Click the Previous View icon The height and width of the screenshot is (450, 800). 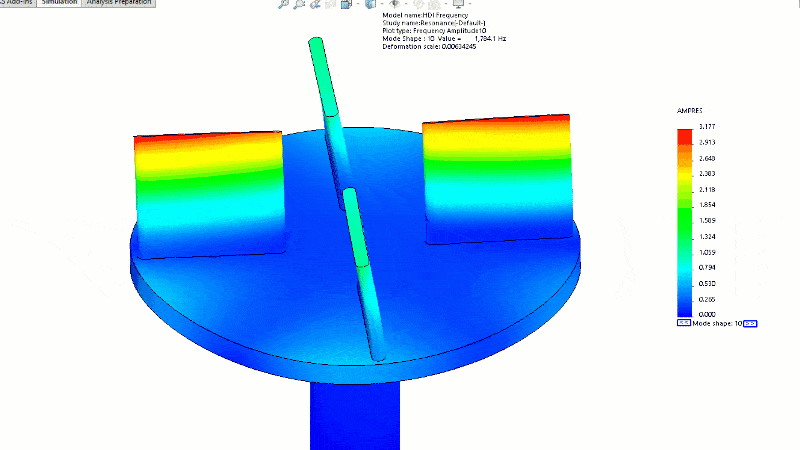(315, 4)
